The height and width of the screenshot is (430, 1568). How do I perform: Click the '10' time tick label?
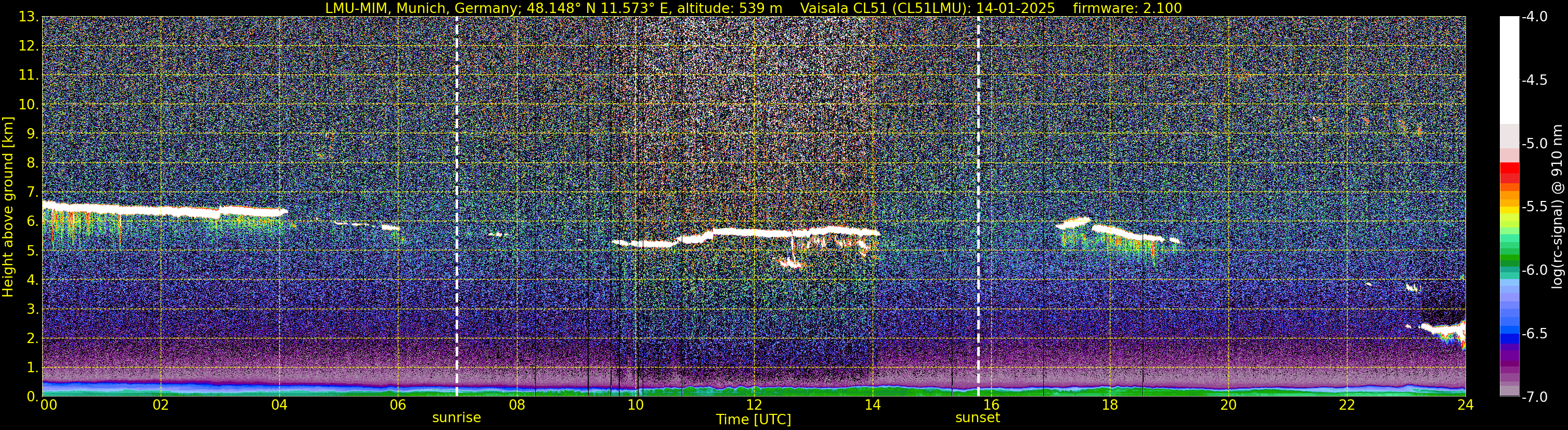[636, 405]
